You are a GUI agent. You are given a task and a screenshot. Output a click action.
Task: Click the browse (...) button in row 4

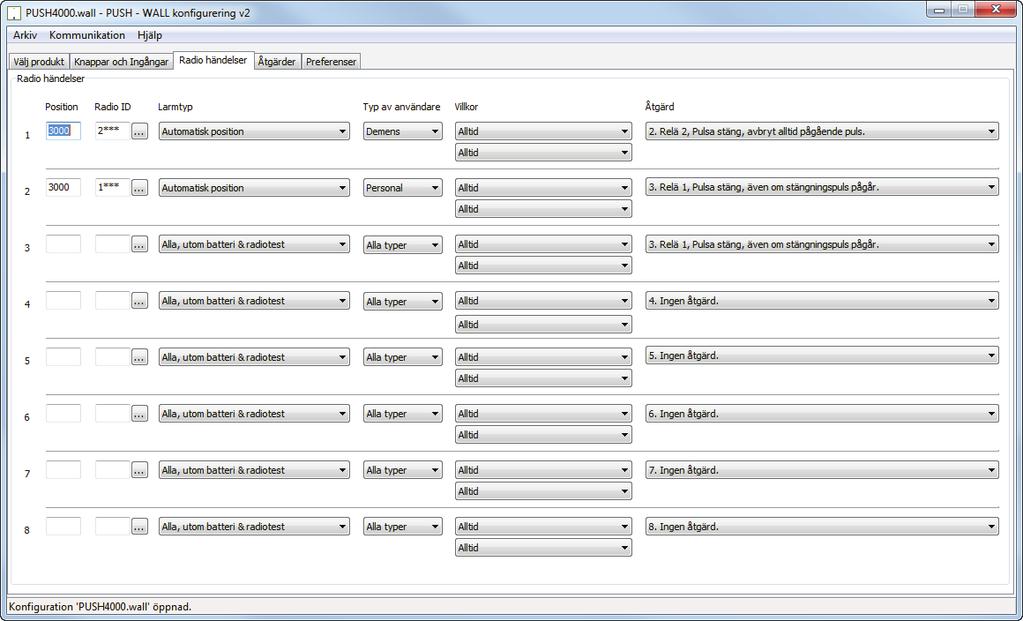pyautogui.click(x=139, y=301)
